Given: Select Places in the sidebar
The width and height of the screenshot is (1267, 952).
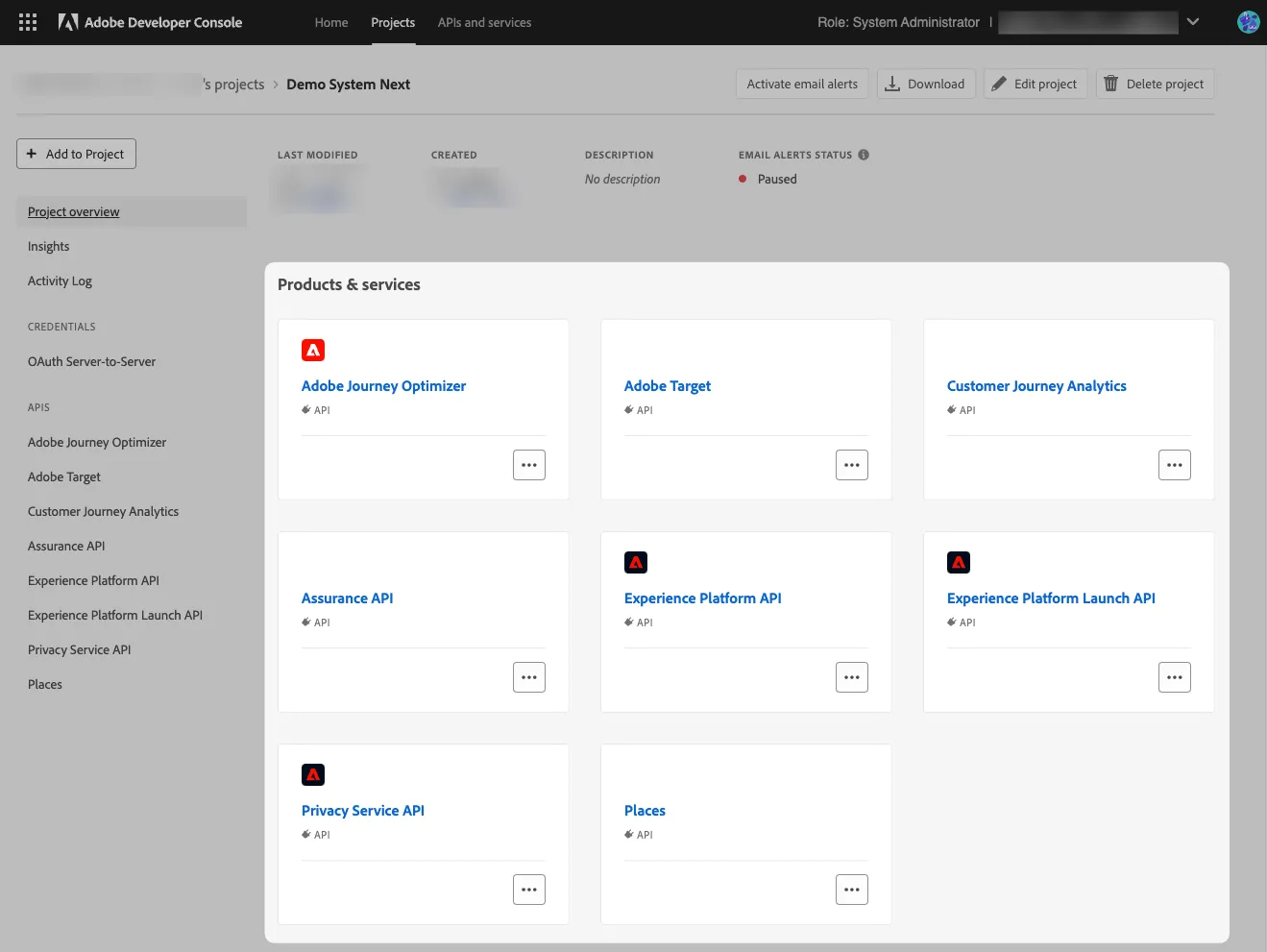Looking at the screenshot, I should [x=45, y=685].
